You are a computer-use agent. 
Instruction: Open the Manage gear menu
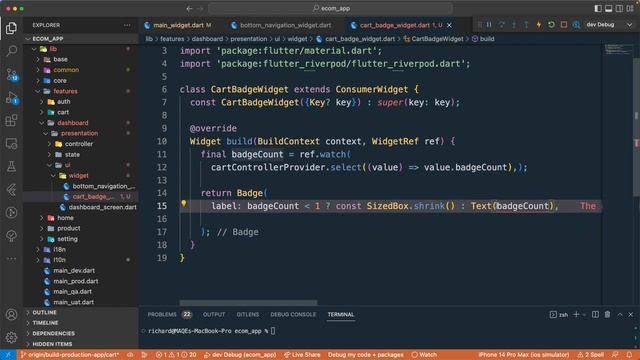pyautogui.click(x=11, y=337)
